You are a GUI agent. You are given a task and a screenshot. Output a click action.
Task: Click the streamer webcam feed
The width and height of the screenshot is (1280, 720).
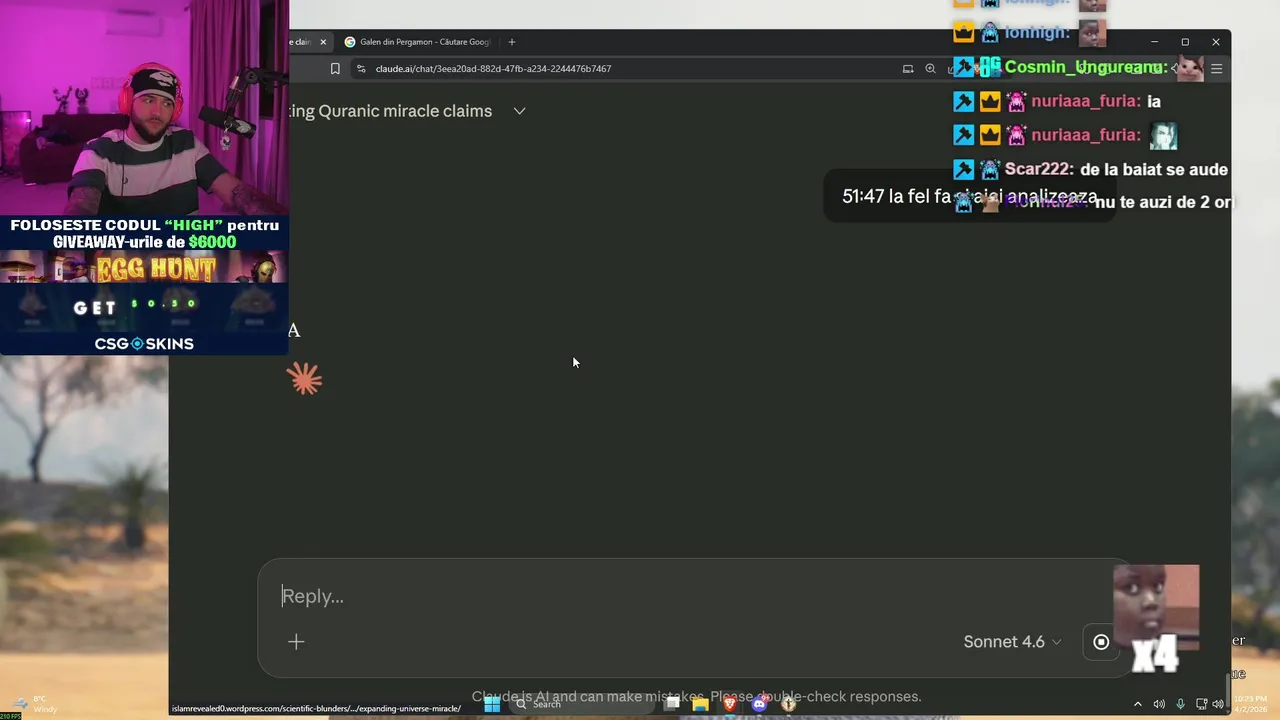point(144,108)
